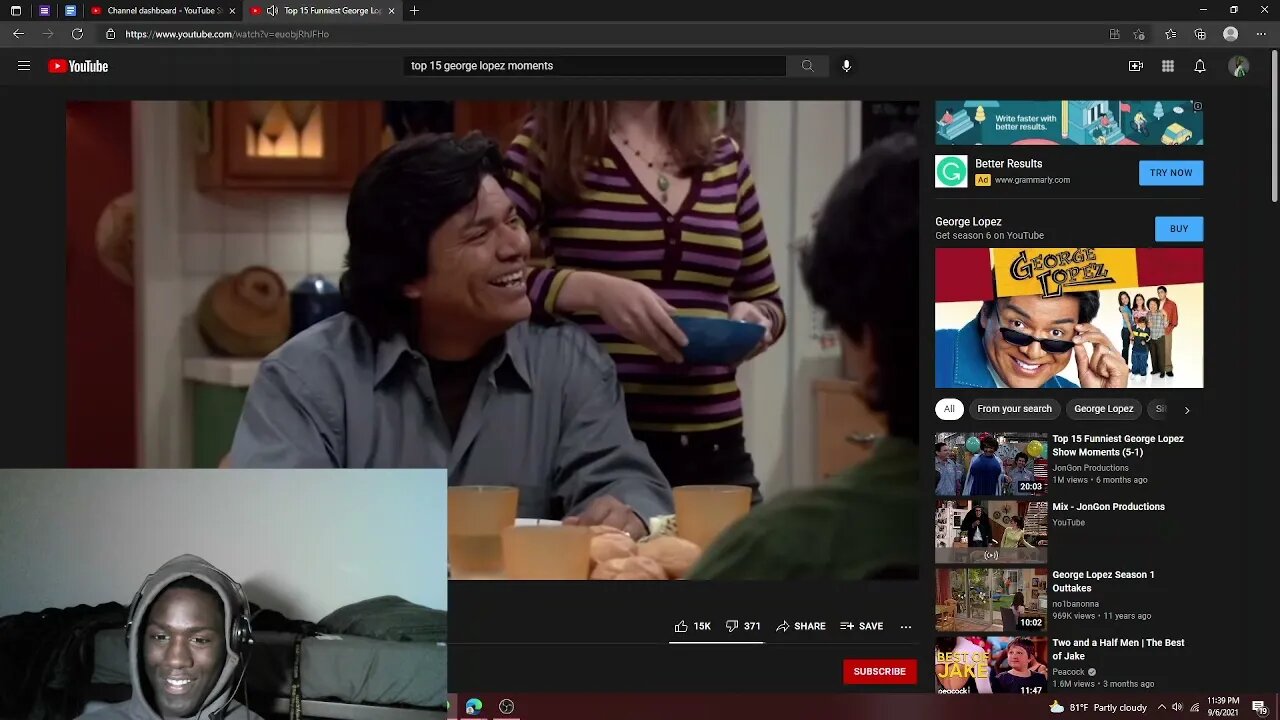This screenshot has height=720, width=1280.
Task: Open the Edge favorites list
Action: [1170, 34]
